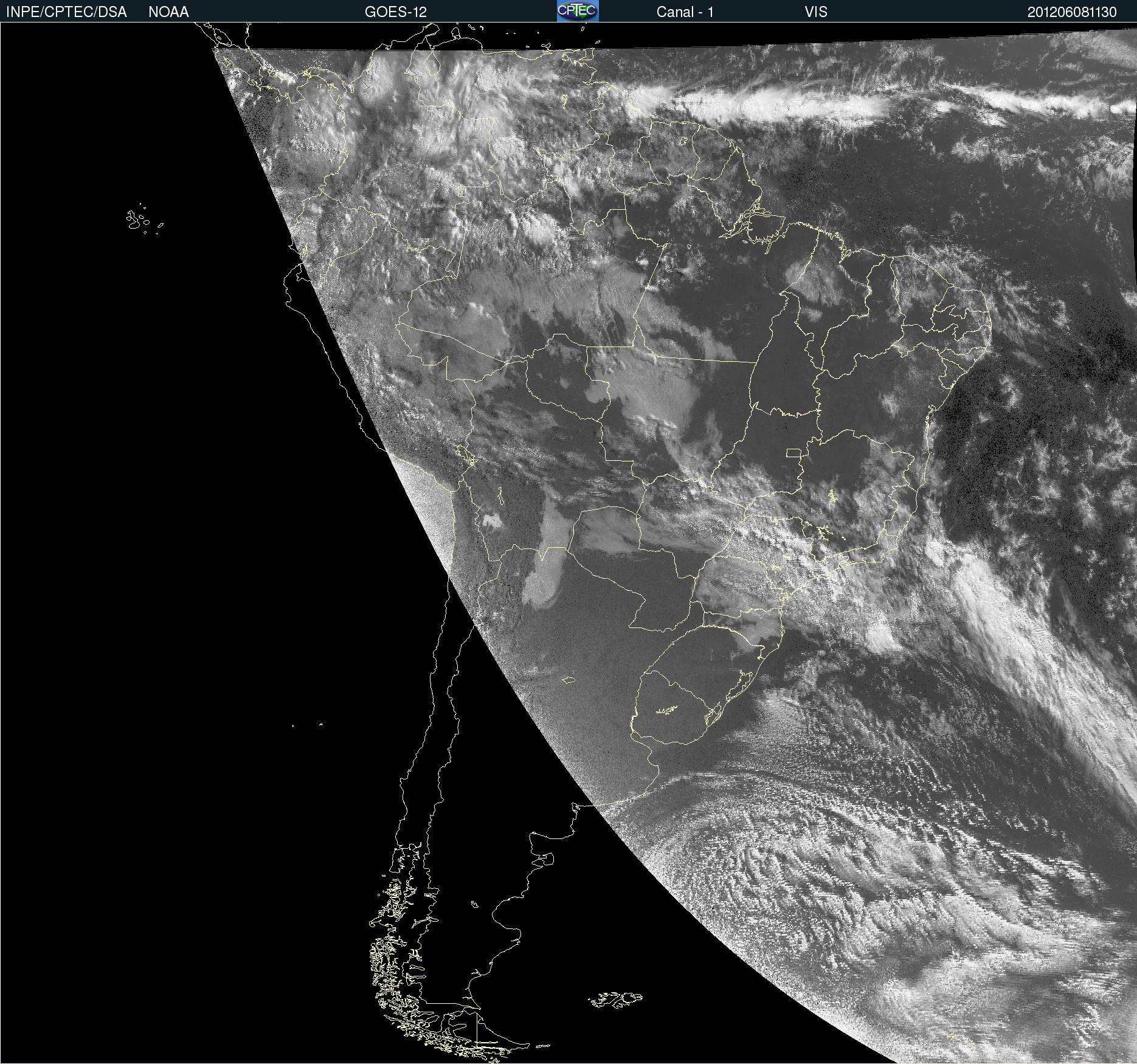Select the INPE/CPTEC/DSA header text

click(x=66, y=12)
